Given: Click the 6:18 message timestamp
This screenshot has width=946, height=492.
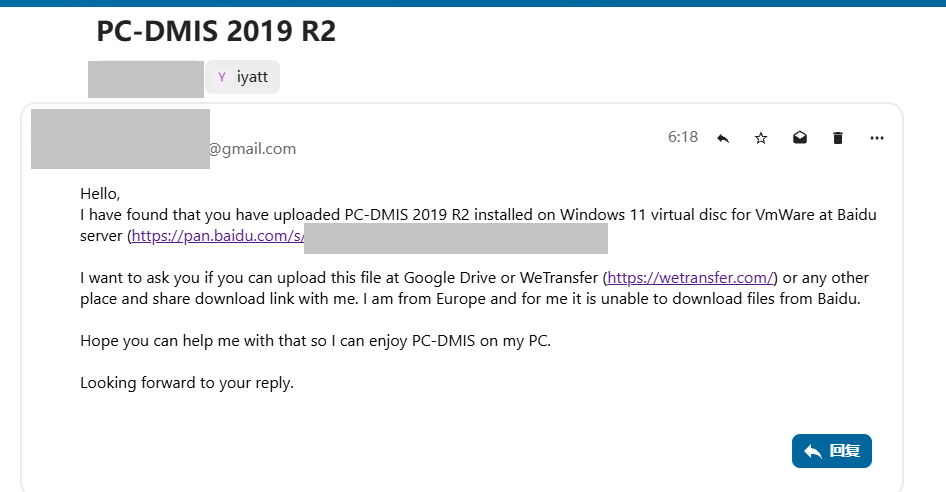Looking at the screenshot, I should click(683, 137).
